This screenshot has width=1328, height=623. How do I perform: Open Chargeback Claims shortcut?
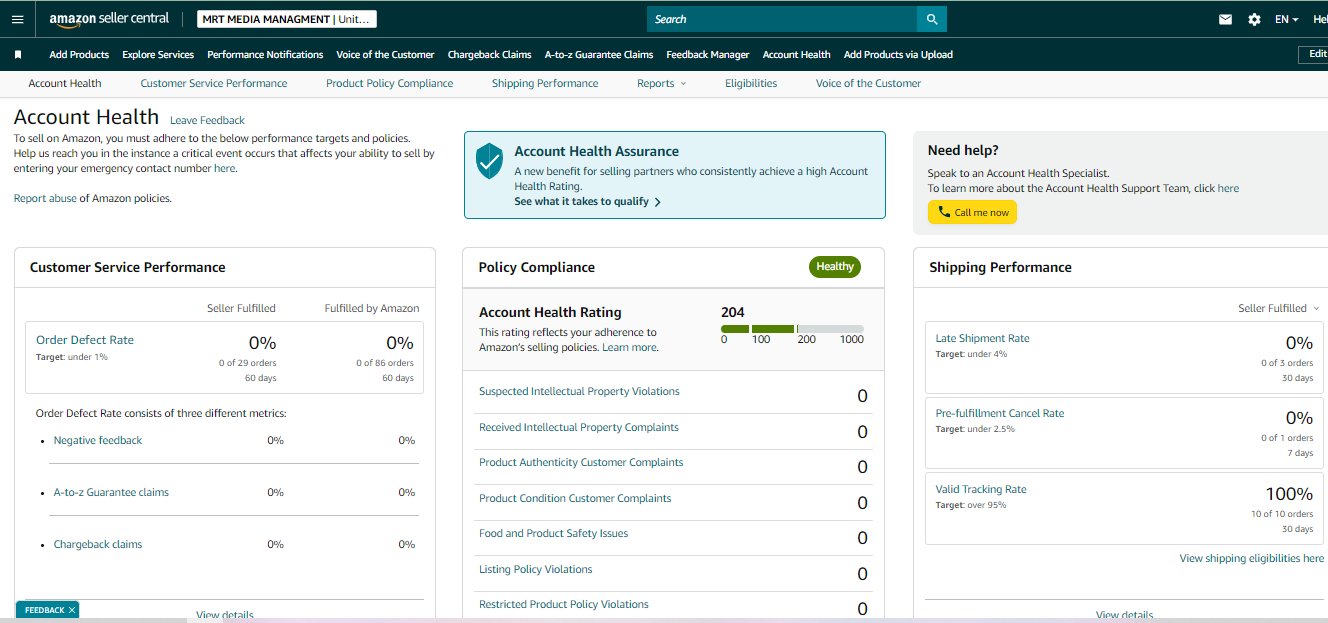pos(489,55)
